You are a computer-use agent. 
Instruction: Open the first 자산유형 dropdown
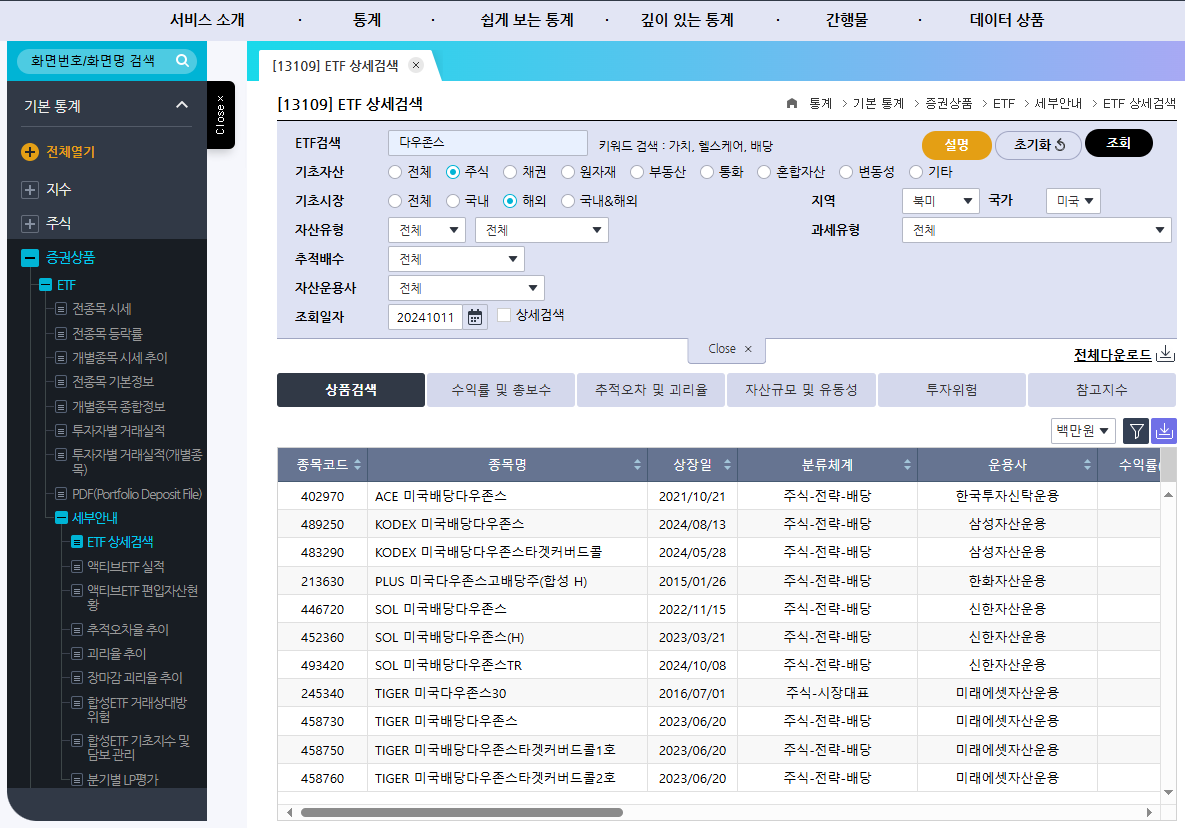pos(428,230)
